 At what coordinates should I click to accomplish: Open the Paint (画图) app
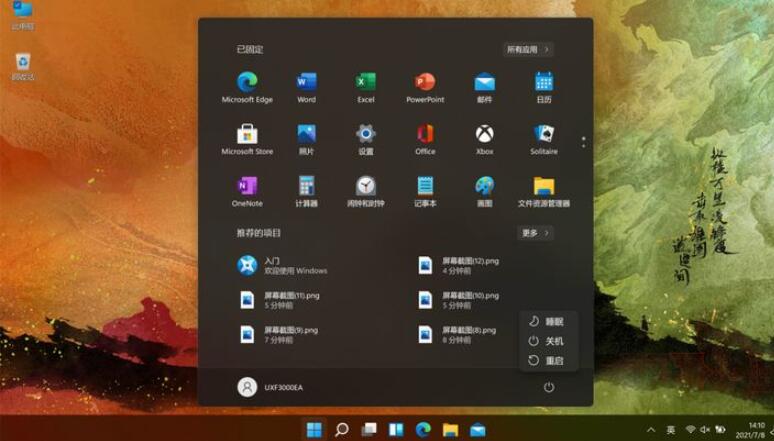pos(484,191)
